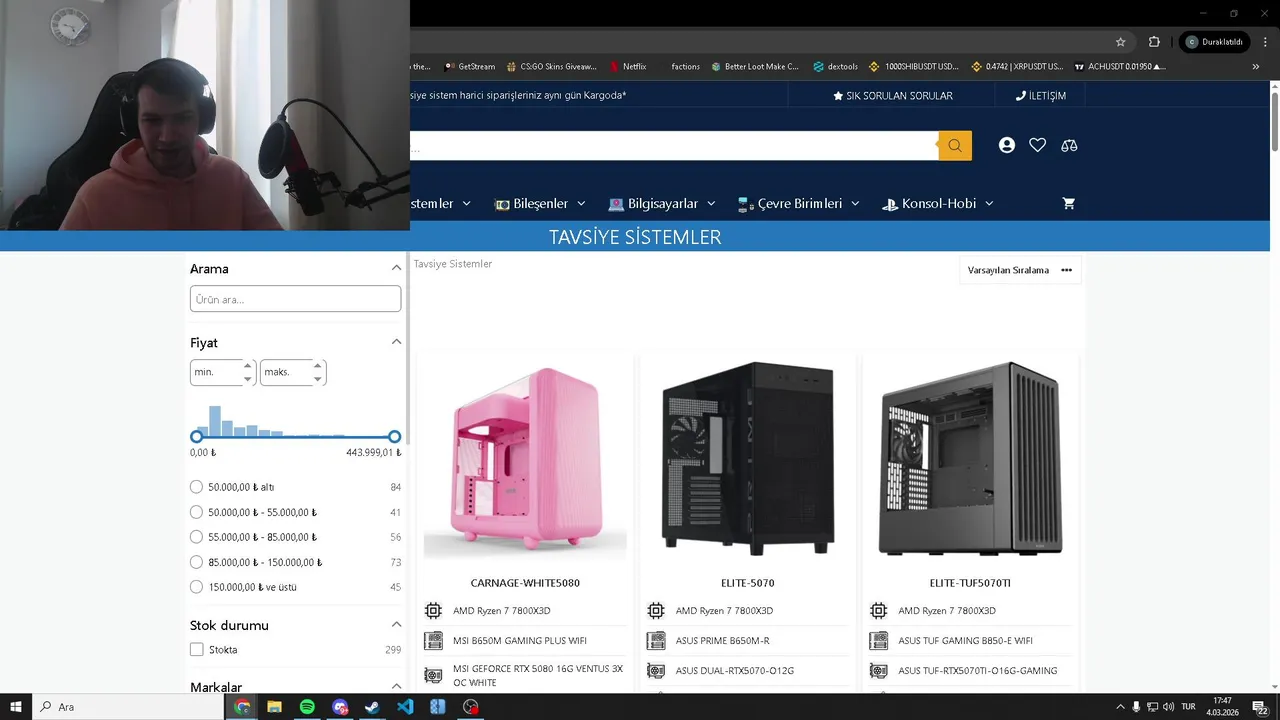This screenshot has height=720, width=1280.
Task: Select the 85.000,00 ₺ - 150.000,00 ₺ filter
Action: [196, 562]
